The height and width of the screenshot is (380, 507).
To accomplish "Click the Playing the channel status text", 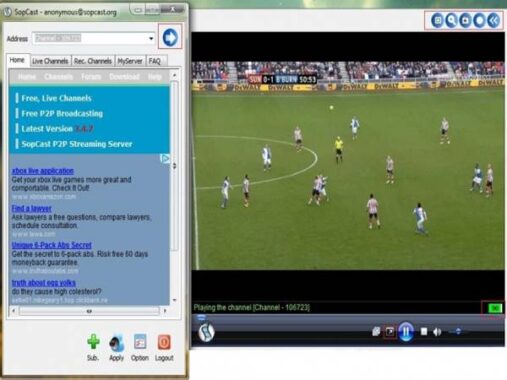I will click(252, 308).
